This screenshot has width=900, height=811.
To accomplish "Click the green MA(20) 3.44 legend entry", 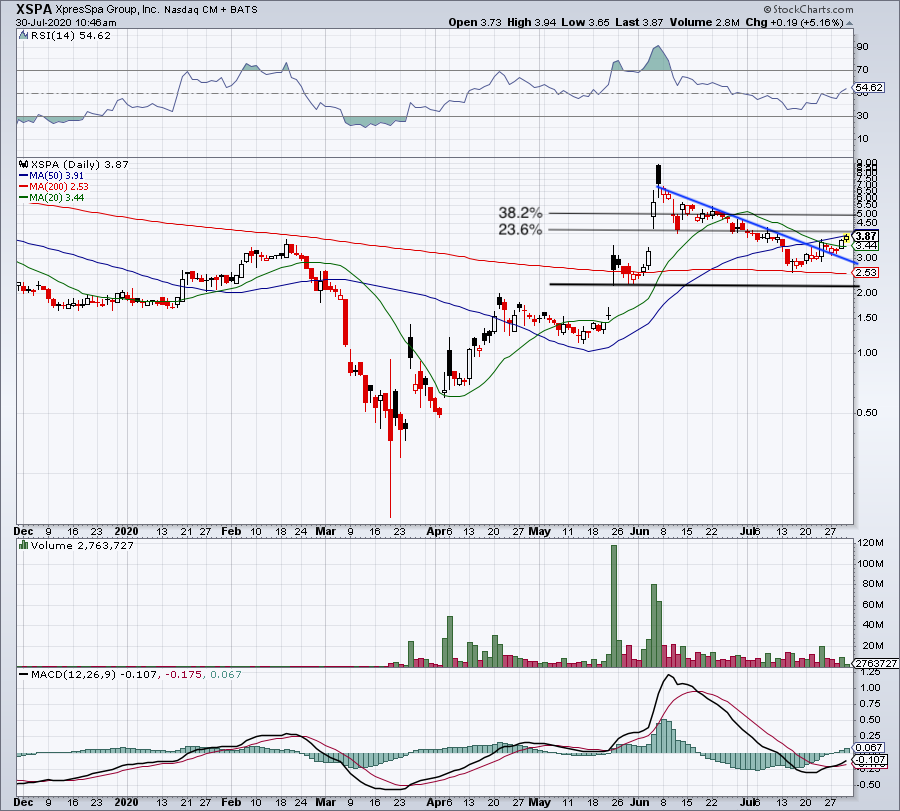I will pos(52,197).
